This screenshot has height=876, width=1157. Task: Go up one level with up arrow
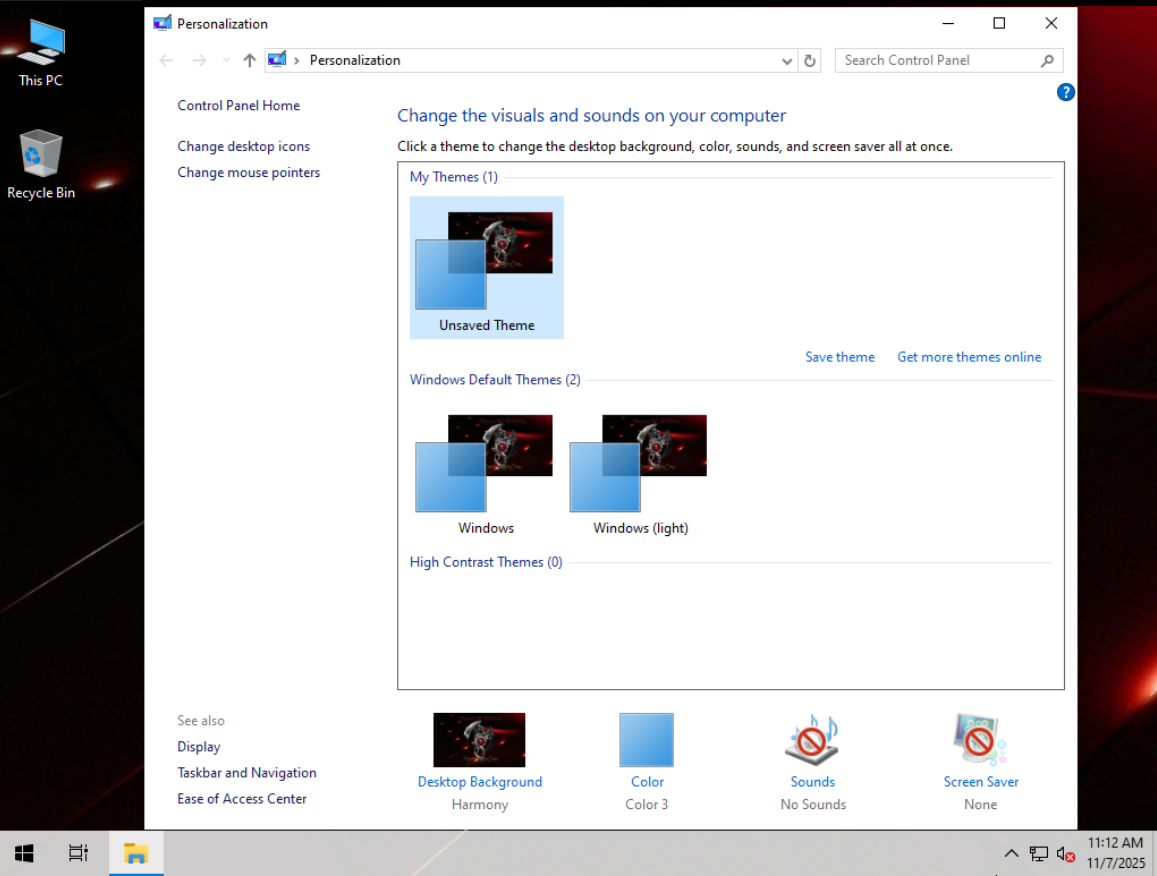(250, 61)
